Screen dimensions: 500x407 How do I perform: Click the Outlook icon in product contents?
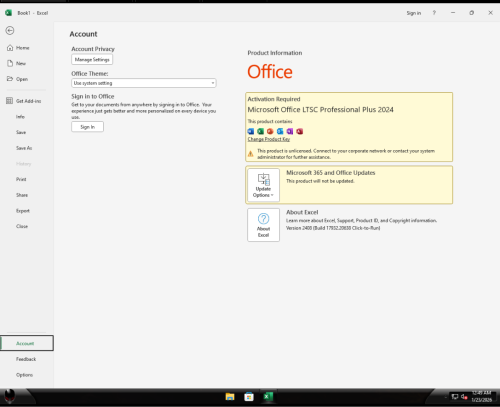coord(280,131)
